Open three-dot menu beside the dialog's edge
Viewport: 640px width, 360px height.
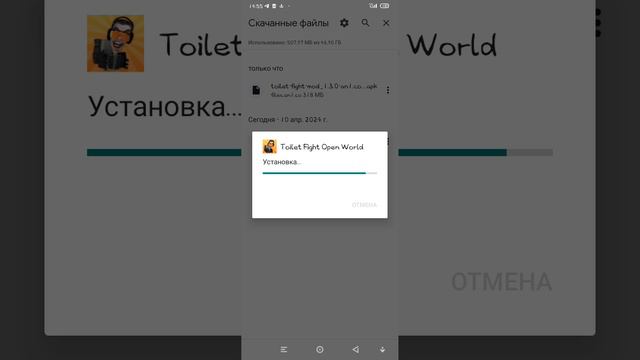coord(388,141)
